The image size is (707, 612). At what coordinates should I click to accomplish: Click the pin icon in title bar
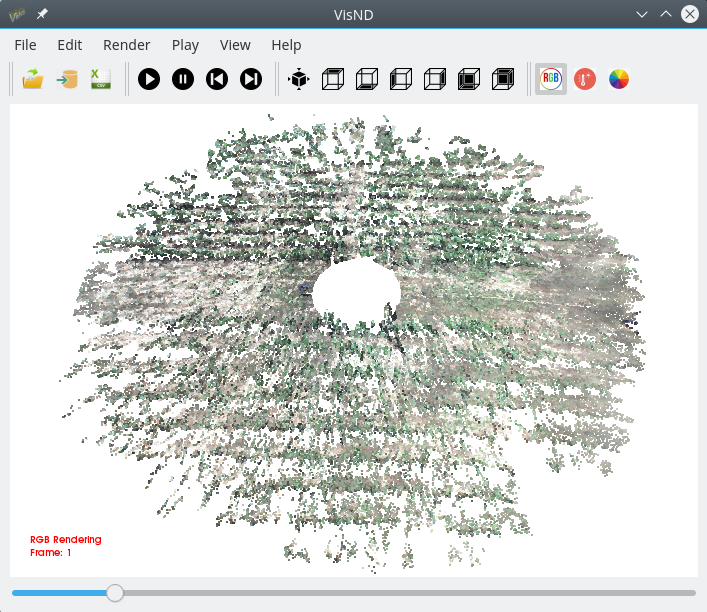[x=42, y=15]
